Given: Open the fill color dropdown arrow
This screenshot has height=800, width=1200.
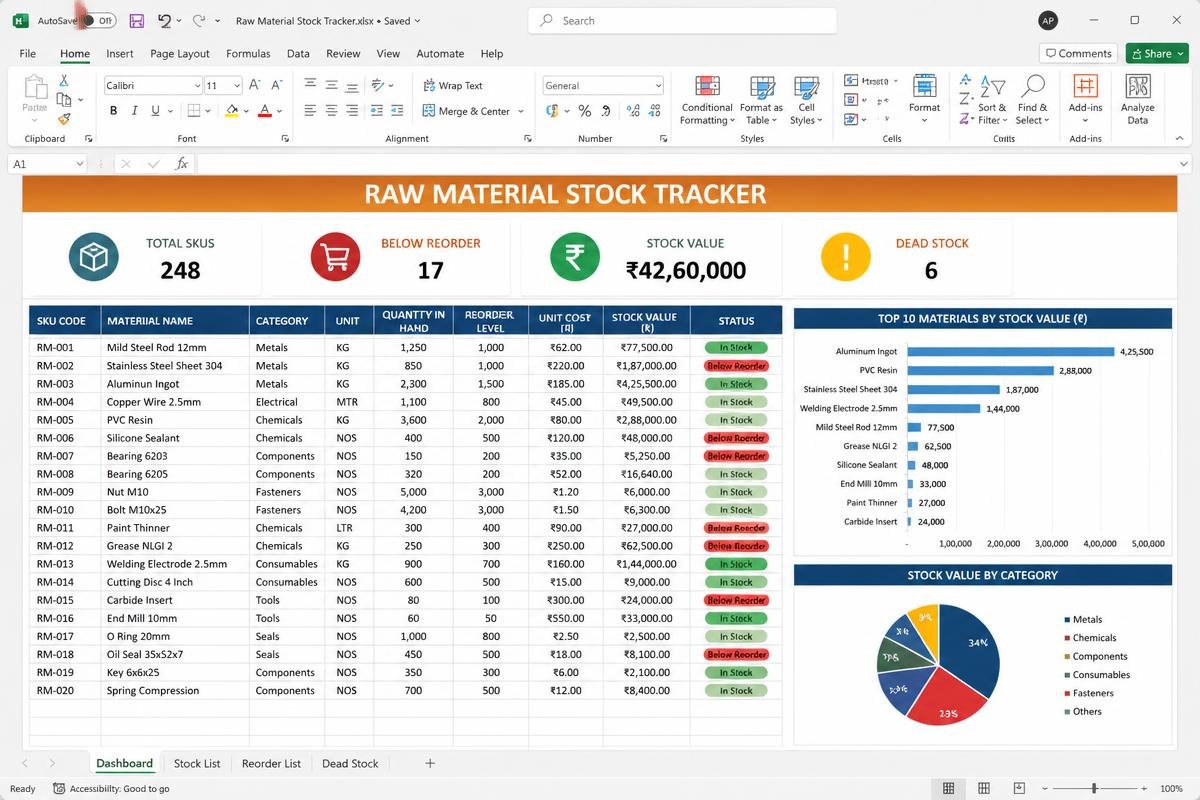Looking at the screenshot, I should click(246, 111).
